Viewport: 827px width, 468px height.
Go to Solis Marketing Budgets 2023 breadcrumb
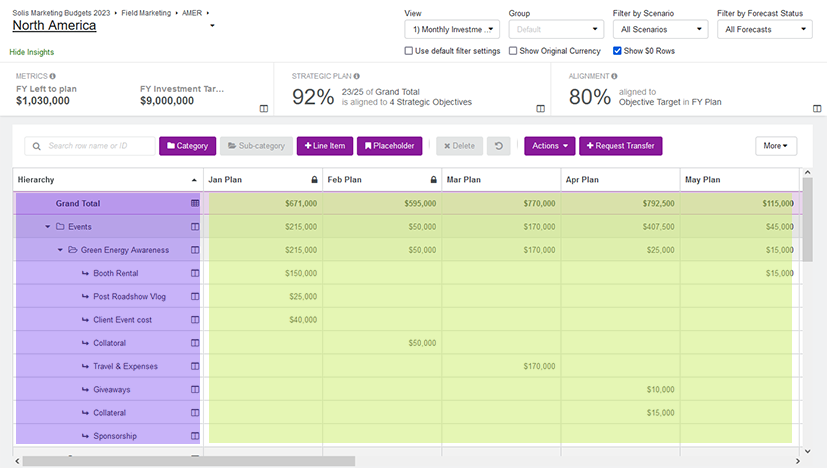[x=61, y=13]
